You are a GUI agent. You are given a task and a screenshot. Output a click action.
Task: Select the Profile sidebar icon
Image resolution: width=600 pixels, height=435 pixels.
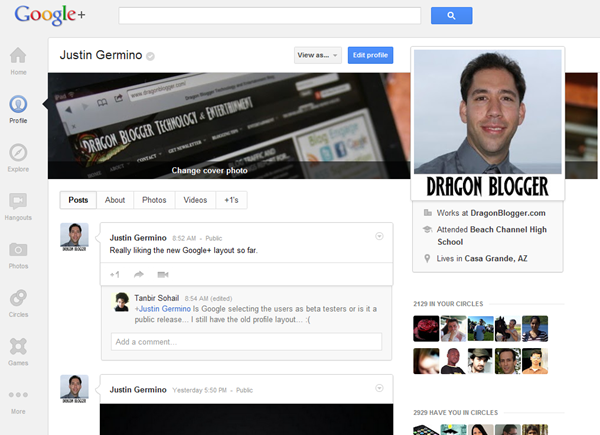tap(18, 104)
